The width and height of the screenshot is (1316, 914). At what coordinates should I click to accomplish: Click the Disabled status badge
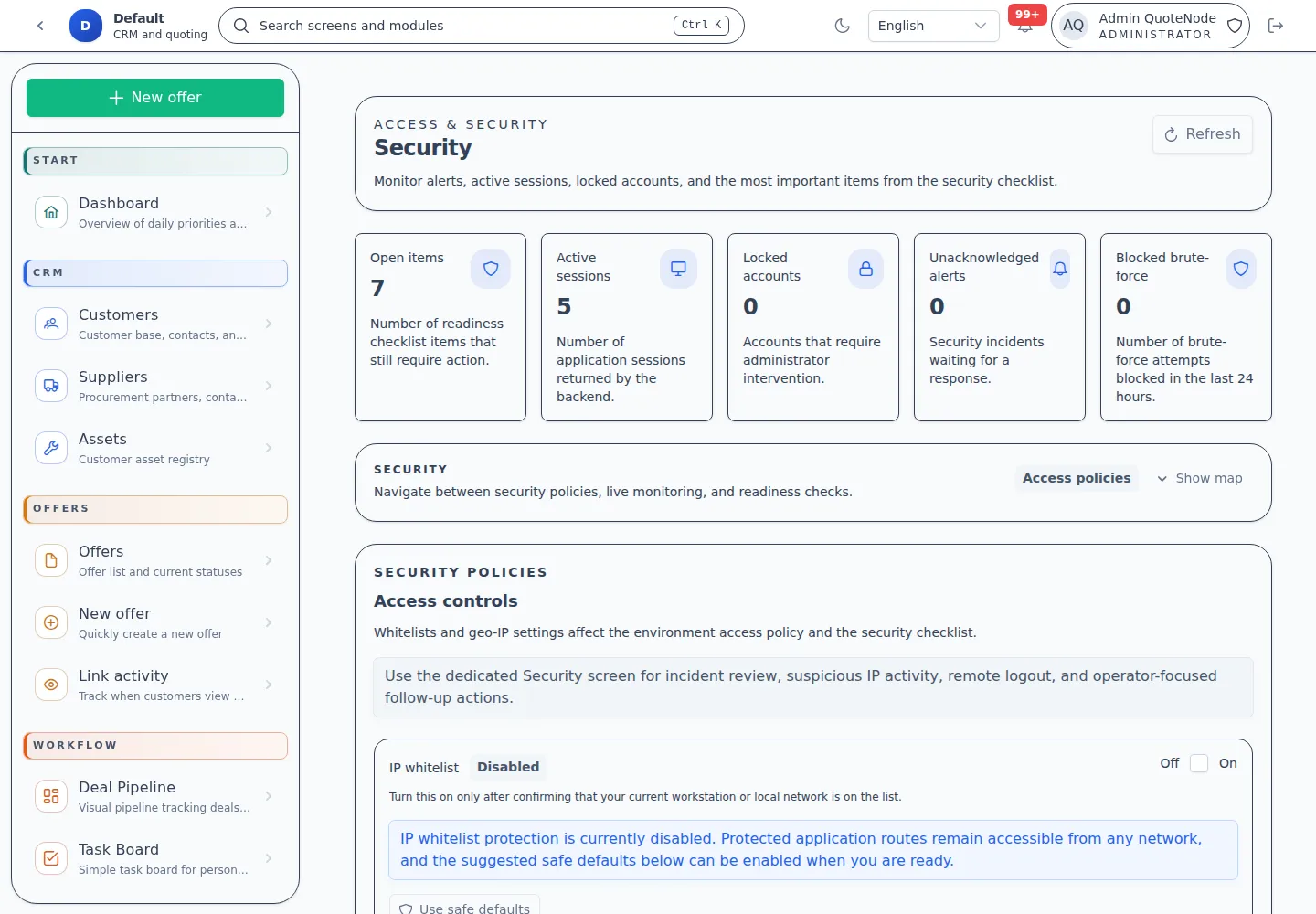point(508,767)
